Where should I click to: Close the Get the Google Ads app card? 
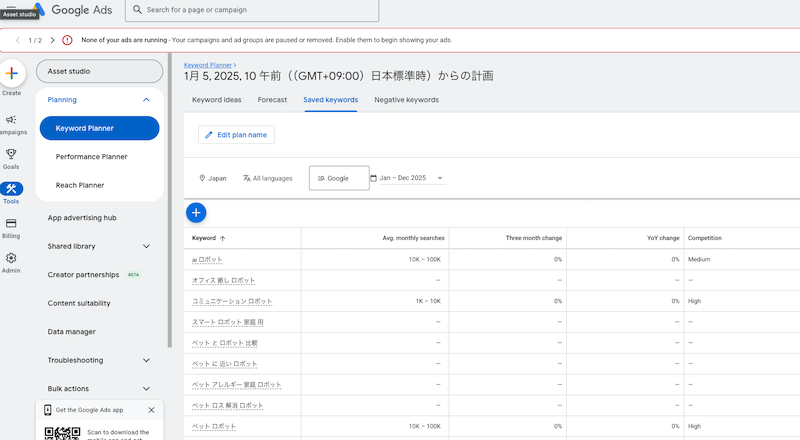coord(151,410)
